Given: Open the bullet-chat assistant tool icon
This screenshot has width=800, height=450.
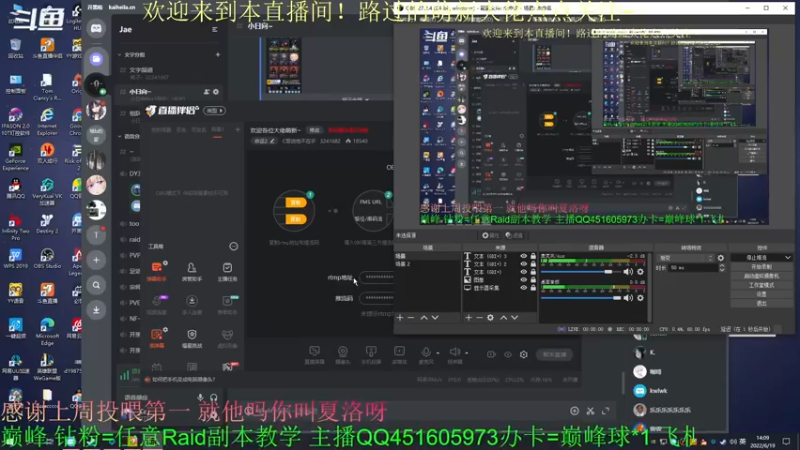Looking at the screenshot, I should coord(157,271).
